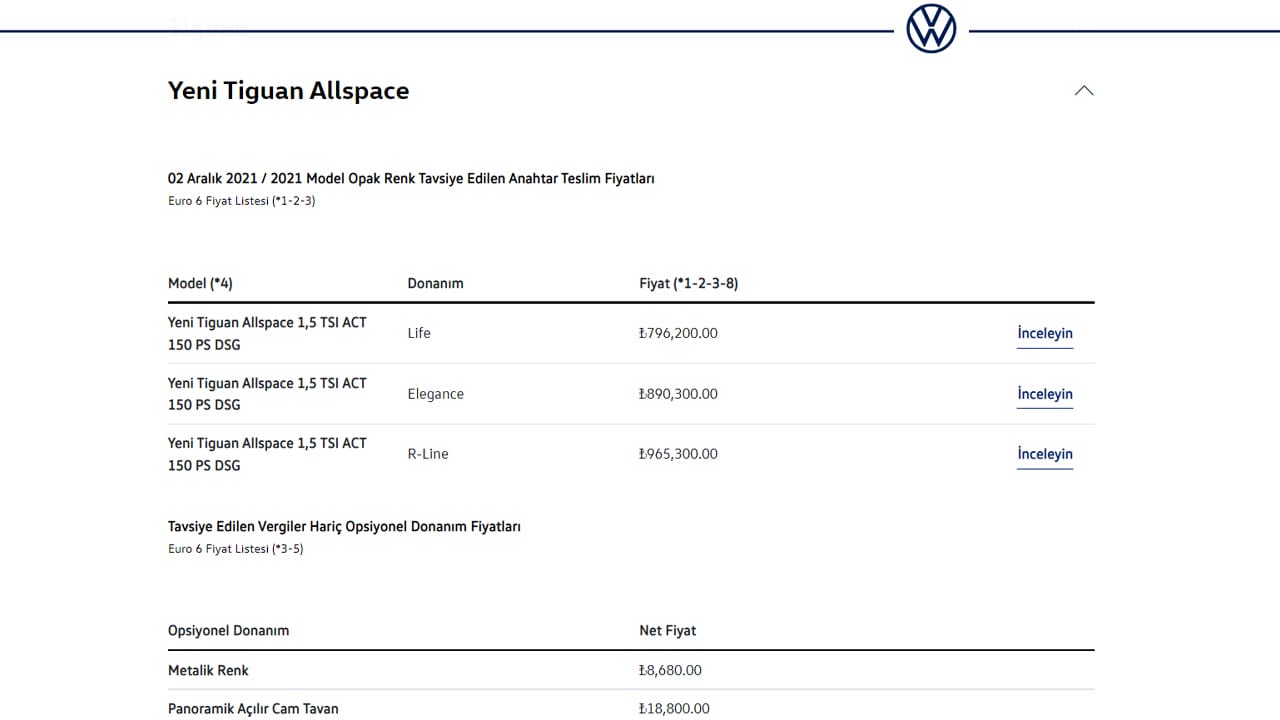Select the Life trim cell
Screen dimensions: 1280x720
419,333
